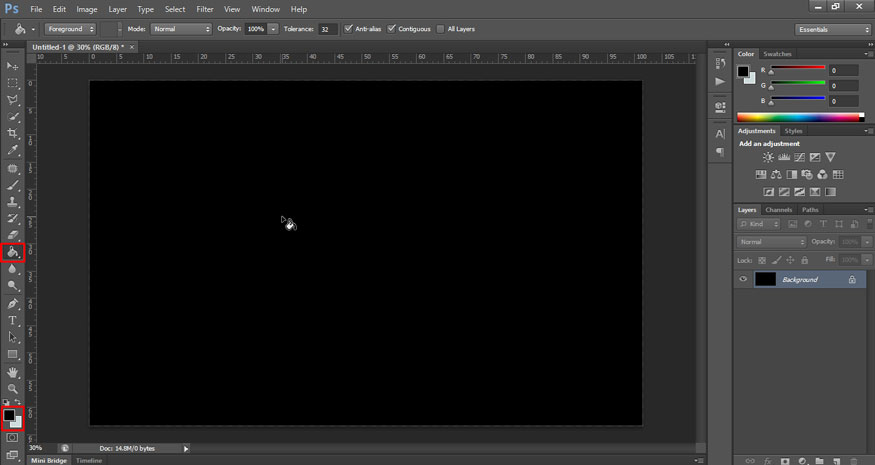Select the Move tool in the toolbar
This screenshot has height=465, width=875.
pos(13,66)
